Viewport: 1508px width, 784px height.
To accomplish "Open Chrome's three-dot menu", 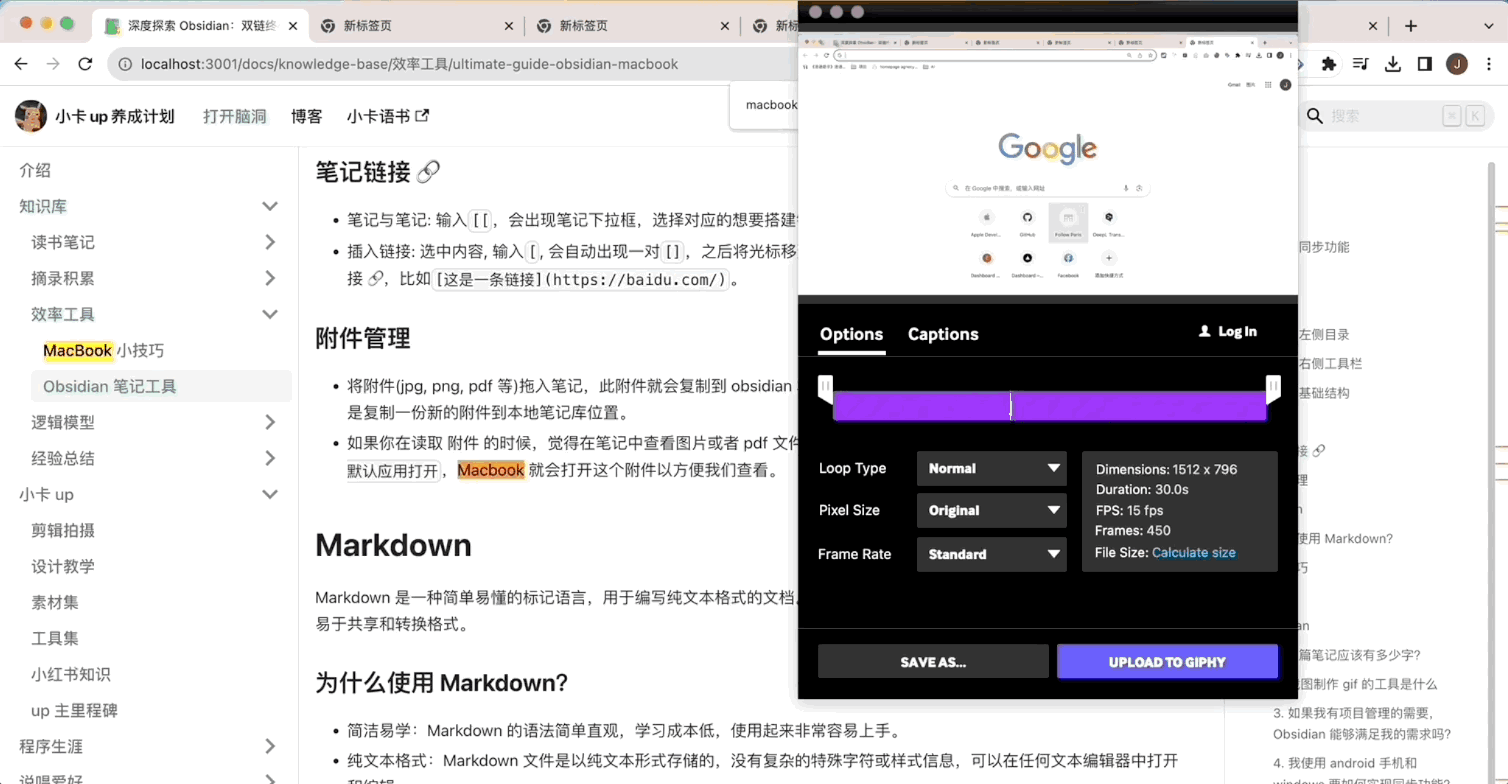I will 1488,64.
